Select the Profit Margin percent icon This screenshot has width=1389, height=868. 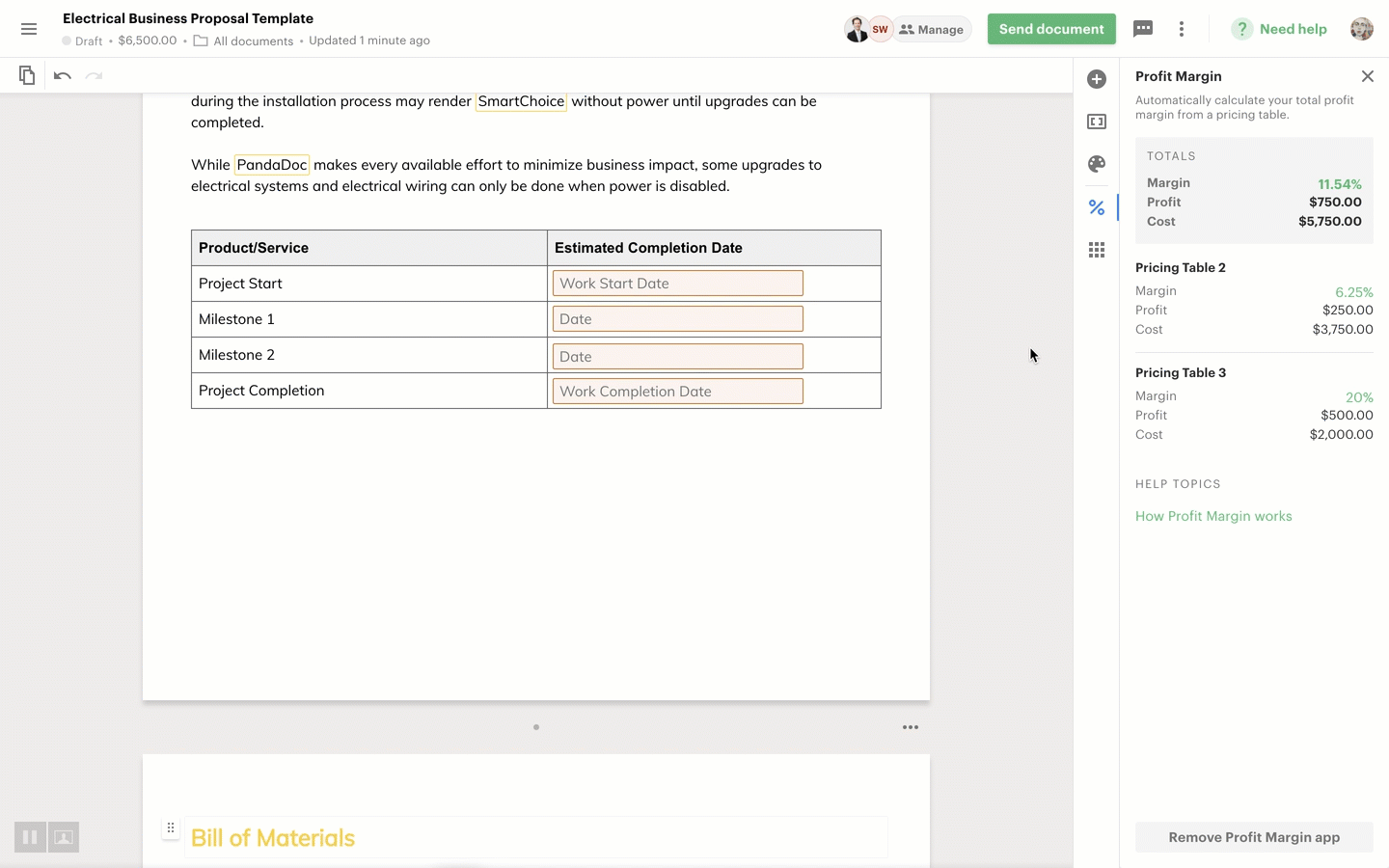click(x=1097, y=207)
